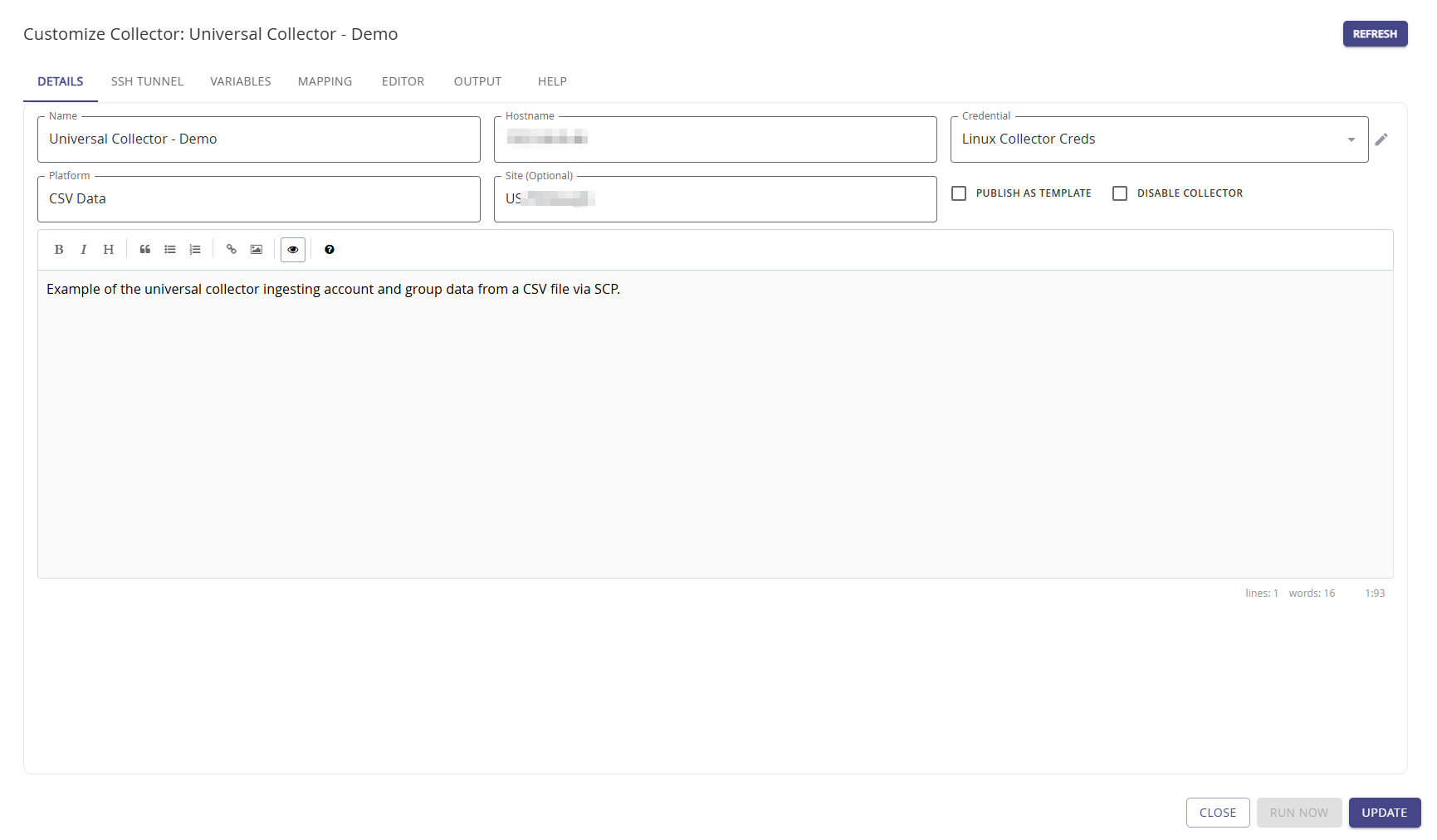Screen dimensions: 1437x840
Task: Insert a heading using the H icon
Action: coord(109,250)
